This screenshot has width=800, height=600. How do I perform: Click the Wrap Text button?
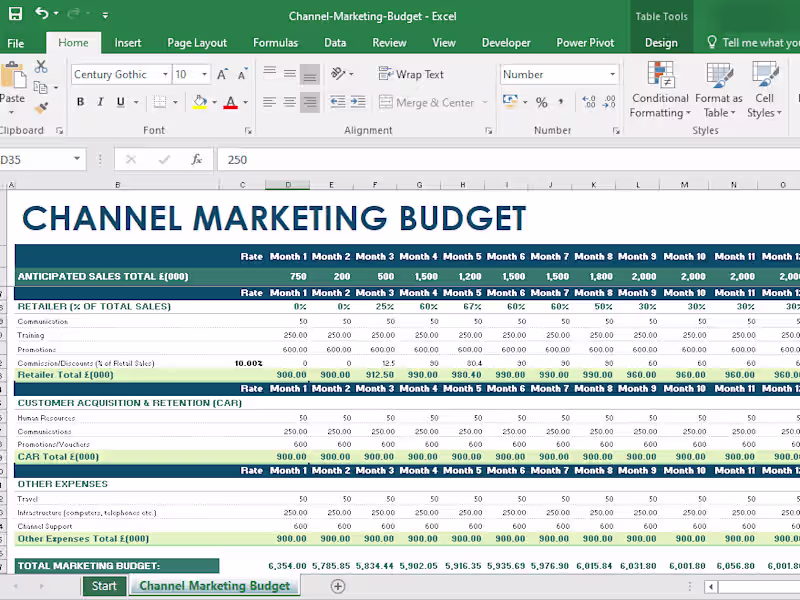(x=411, y=75)
